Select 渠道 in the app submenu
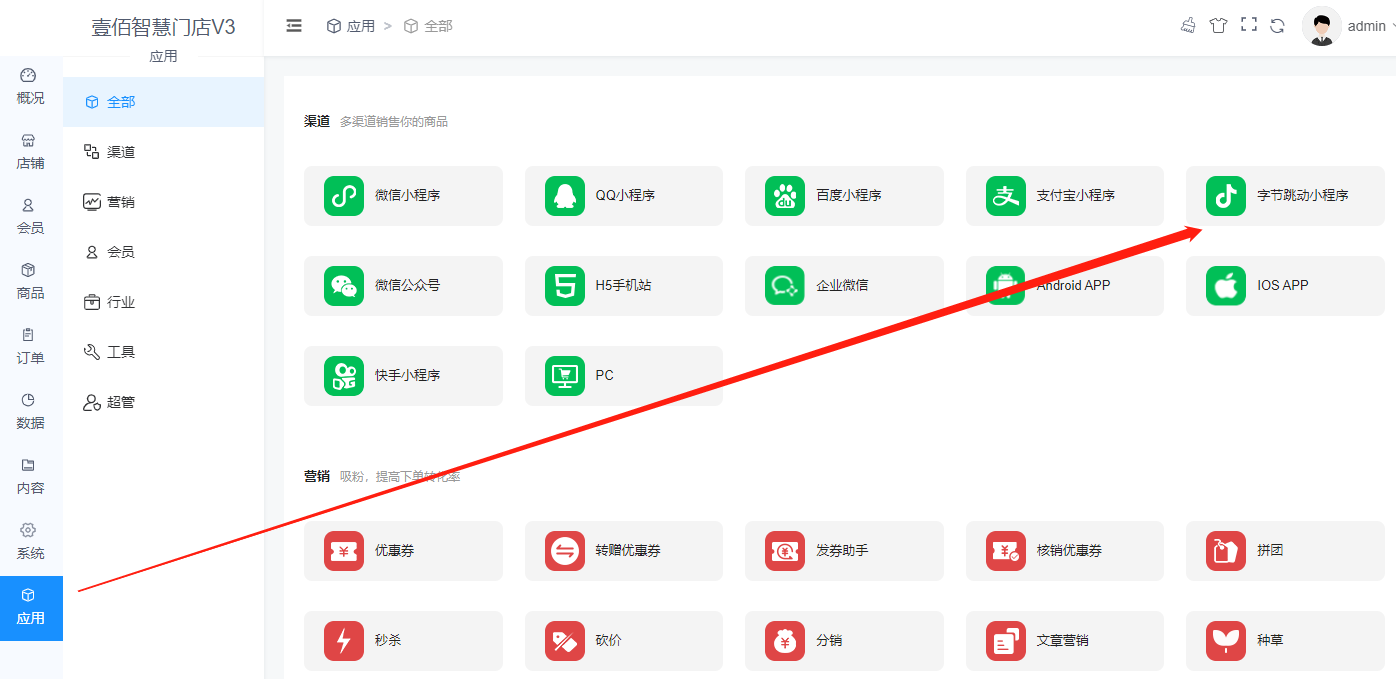 tap(164, 152)
